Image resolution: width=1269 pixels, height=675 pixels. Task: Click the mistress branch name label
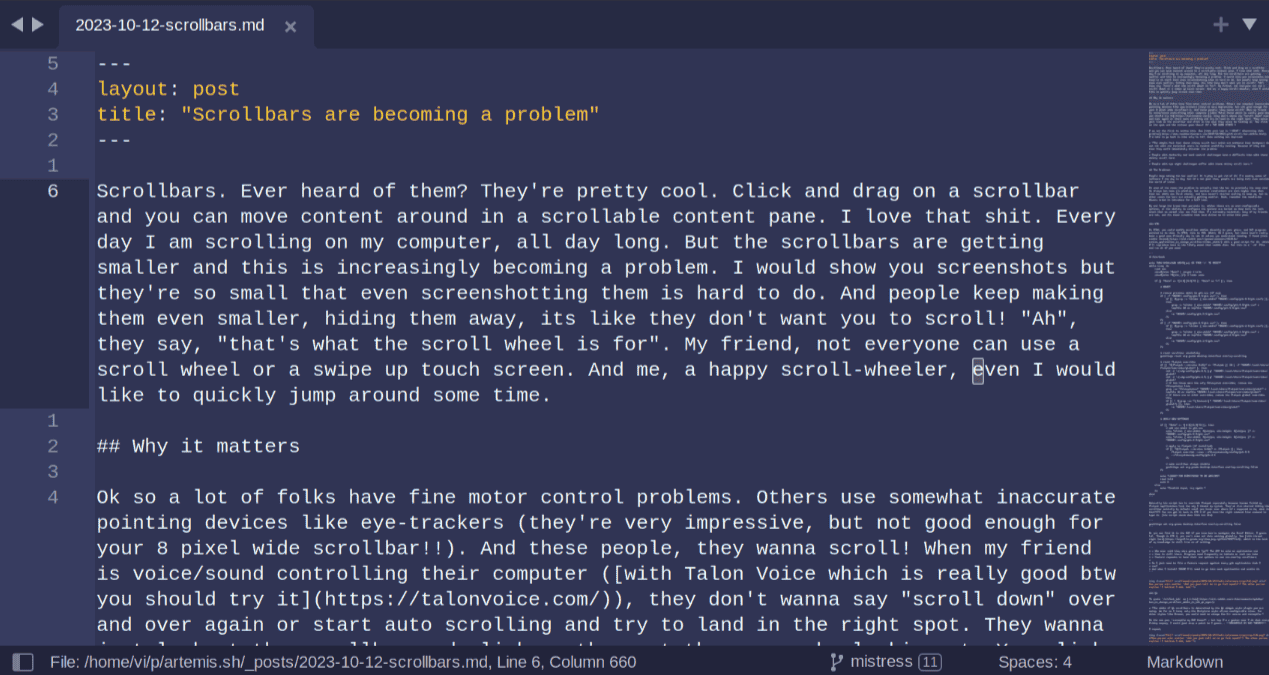point(880,662)
